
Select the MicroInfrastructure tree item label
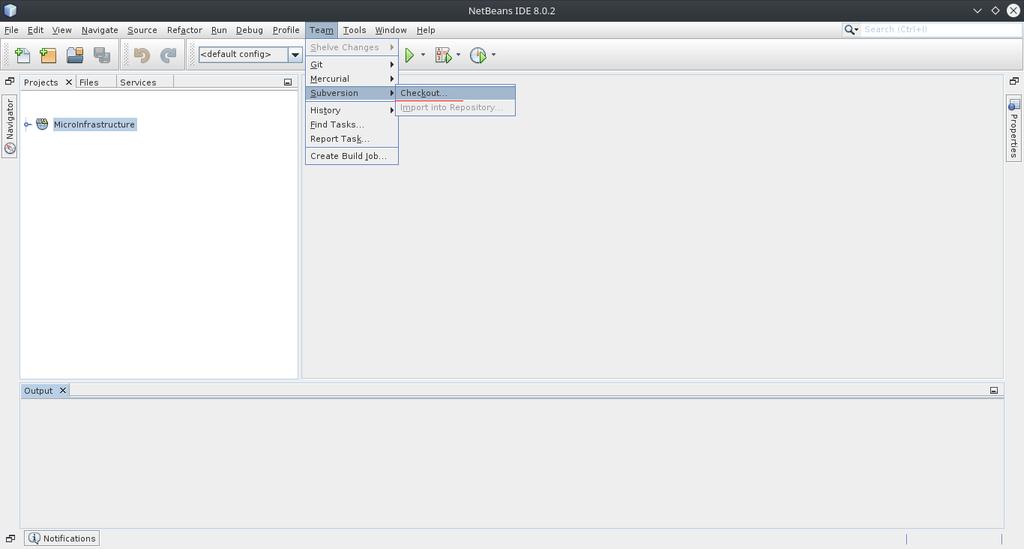(x=94, y=124)
